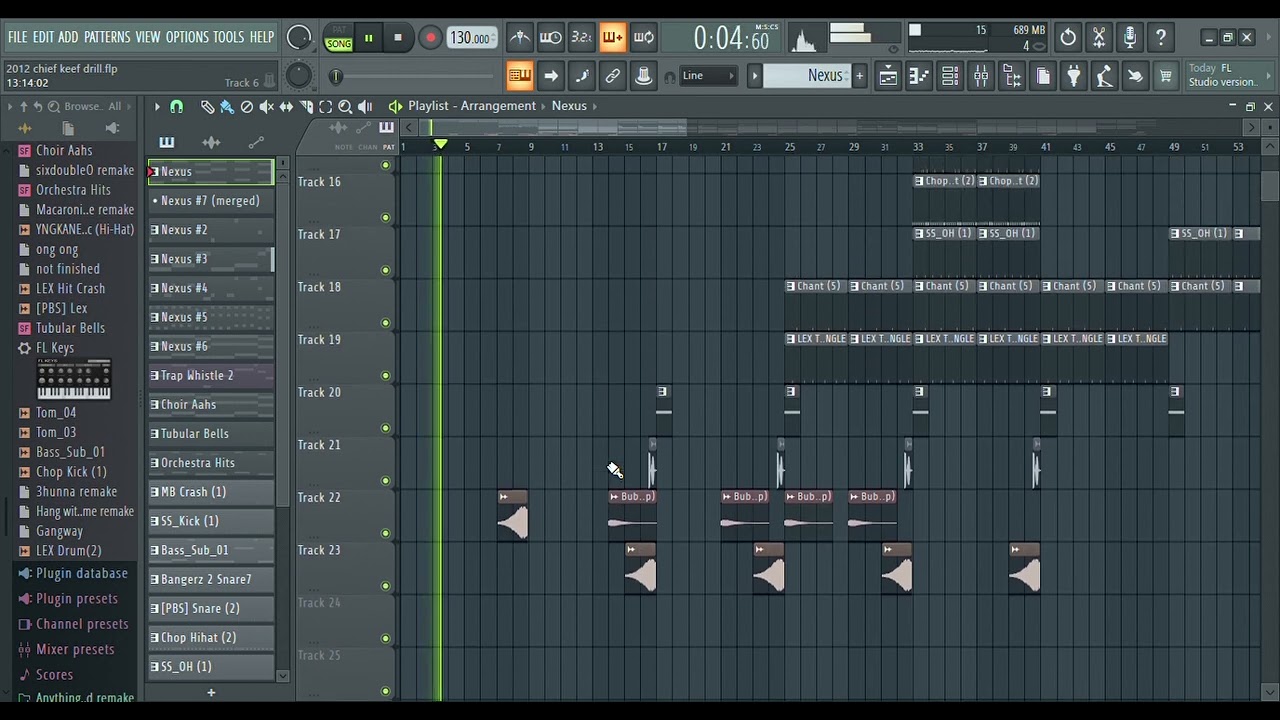Click the microphone recording icon

1130,38
